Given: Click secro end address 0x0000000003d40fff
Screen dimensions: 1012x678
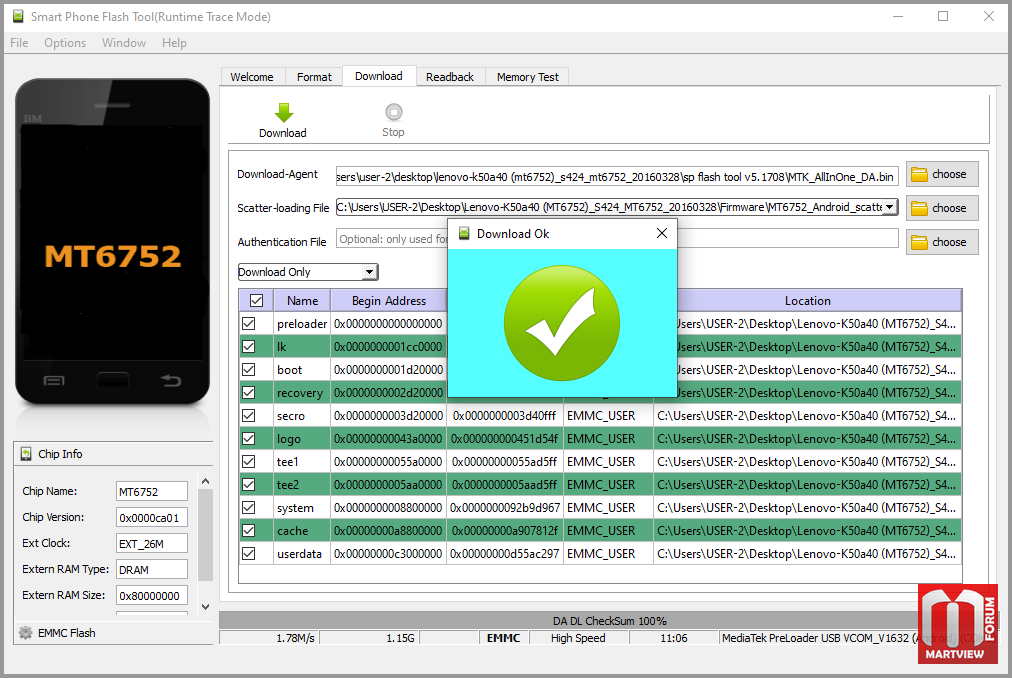Looking at the screenshot, I should tap(504, 416).
